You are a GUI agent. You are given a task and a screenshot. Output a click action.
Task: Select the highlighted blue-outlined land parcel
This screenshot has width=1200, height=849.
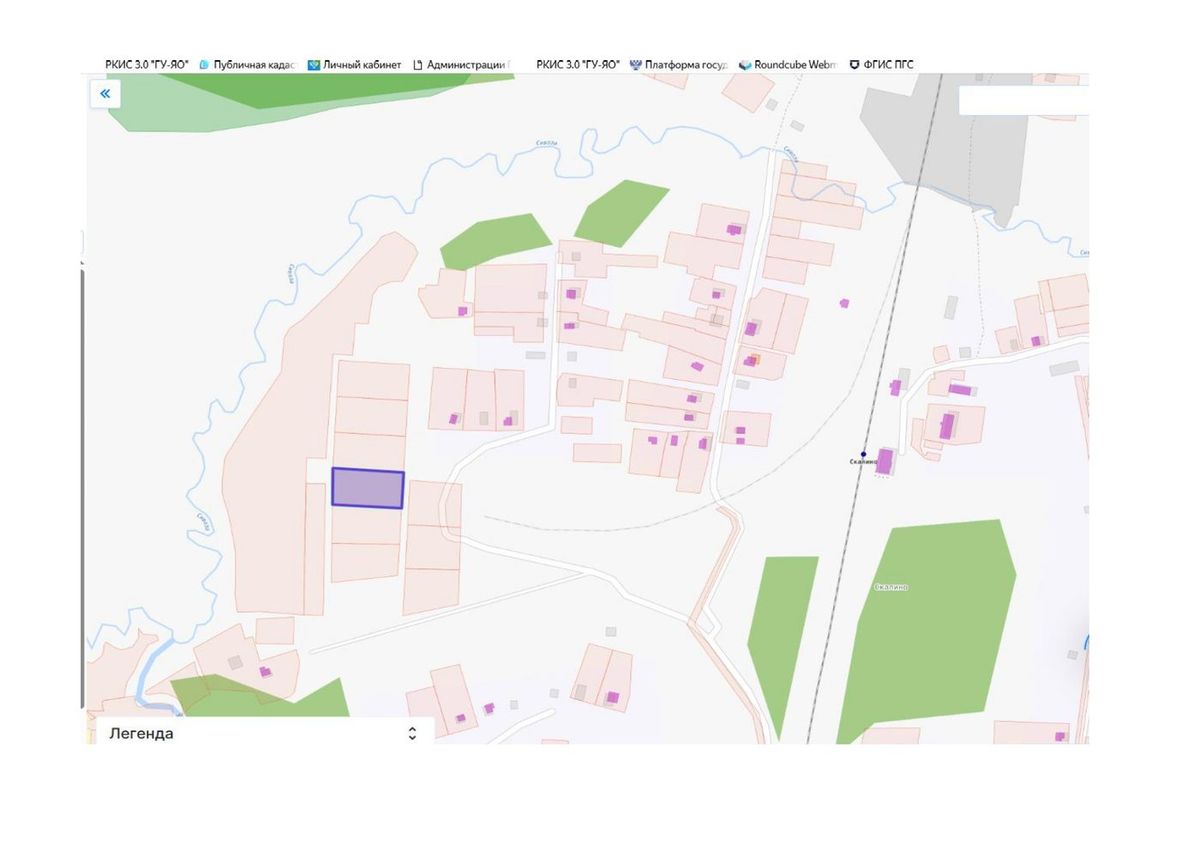(x=367, y=488)
